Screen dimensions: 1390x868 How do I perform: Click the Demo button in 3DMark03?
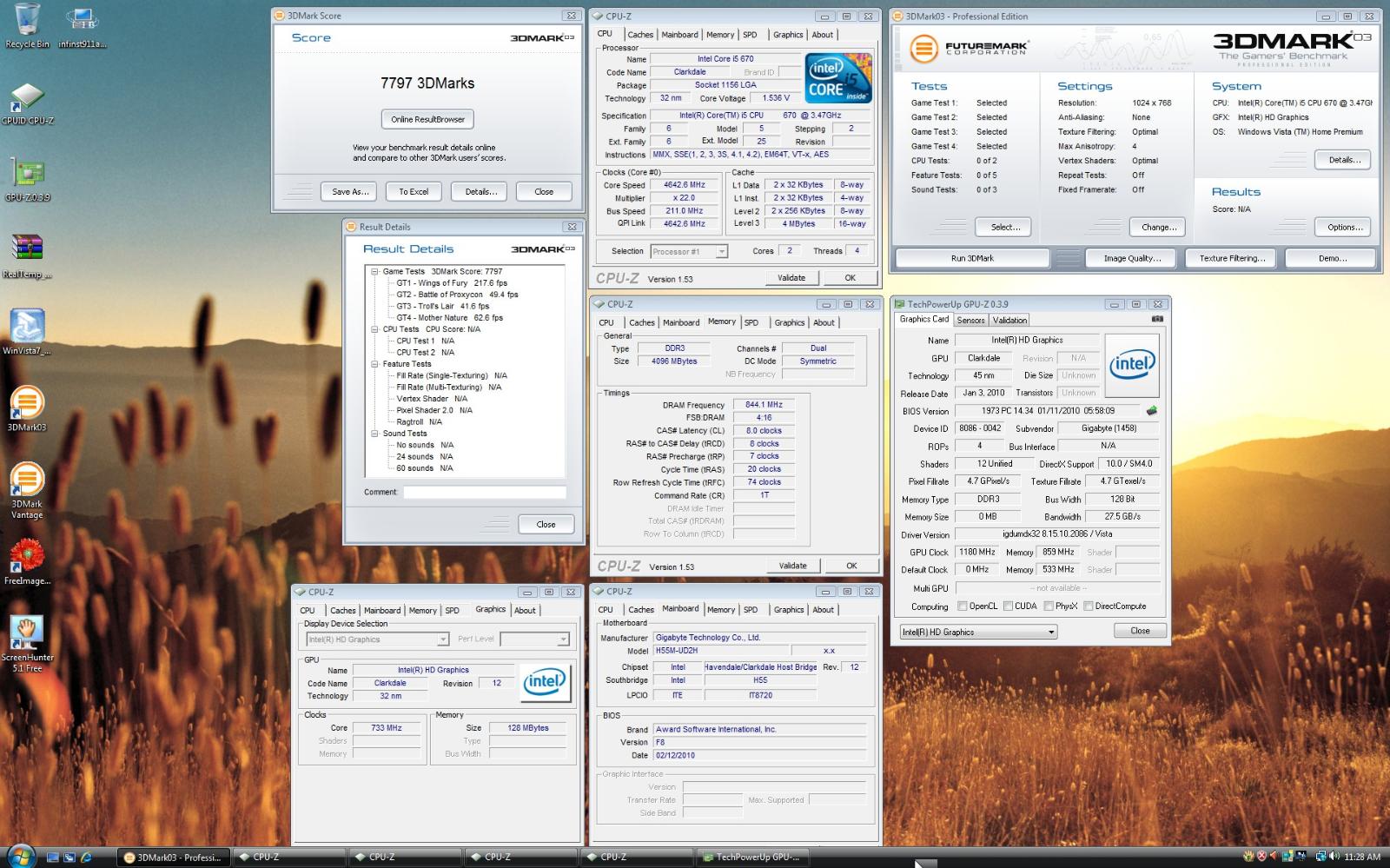(1332, 258)
